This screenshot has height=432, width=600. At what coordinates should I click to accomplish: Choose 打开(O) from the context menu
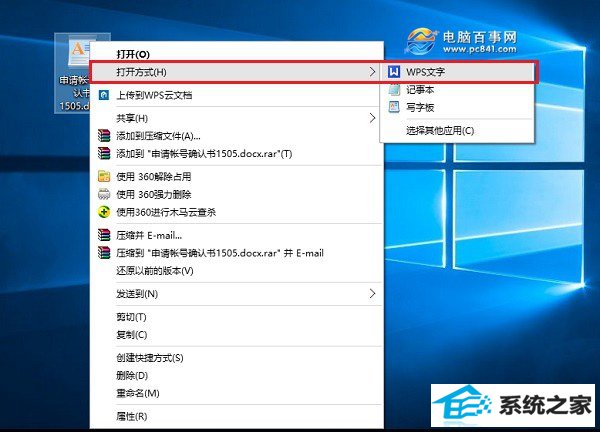(x=236, y=54)
